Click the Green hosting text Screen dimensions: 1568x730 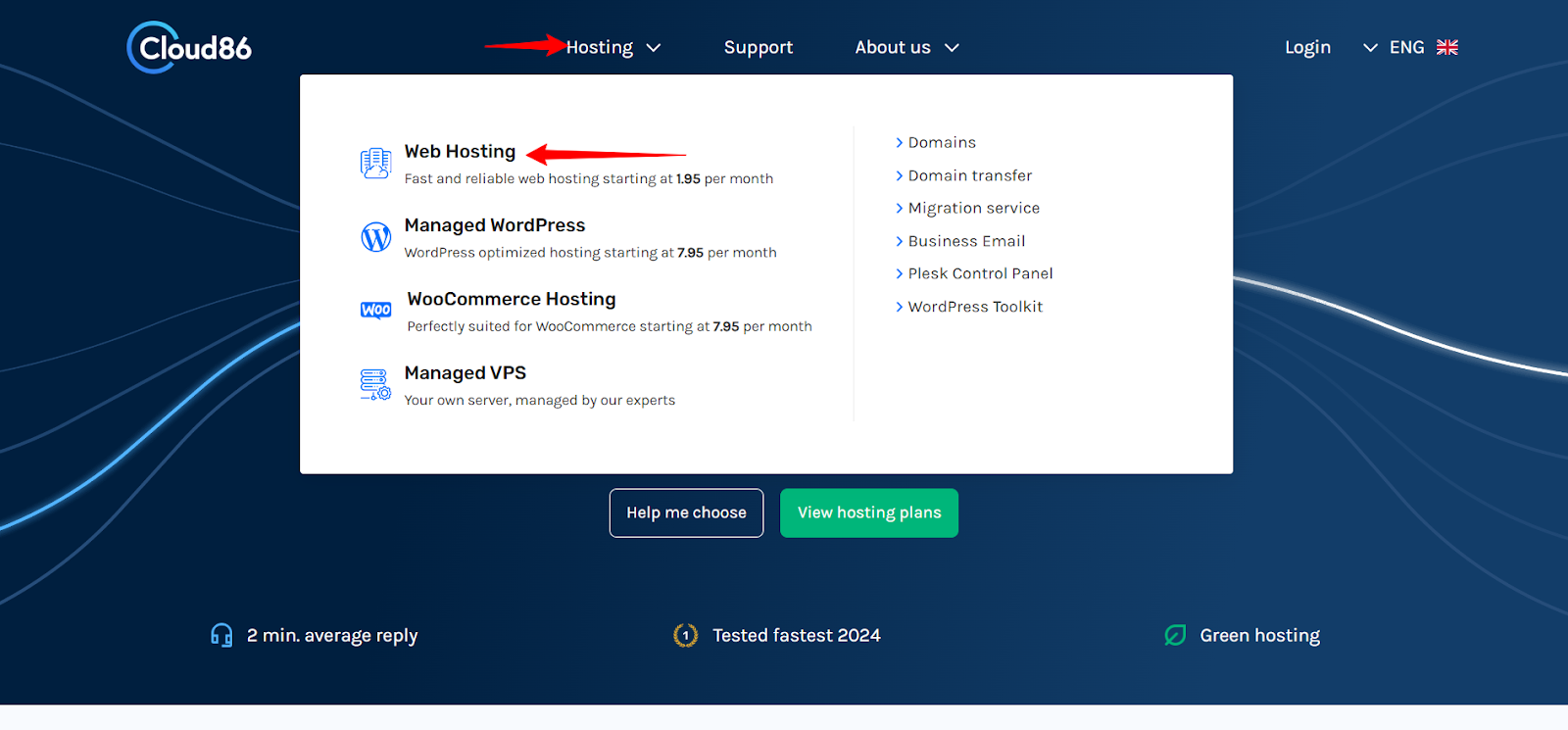click(x=1260, y=635)
